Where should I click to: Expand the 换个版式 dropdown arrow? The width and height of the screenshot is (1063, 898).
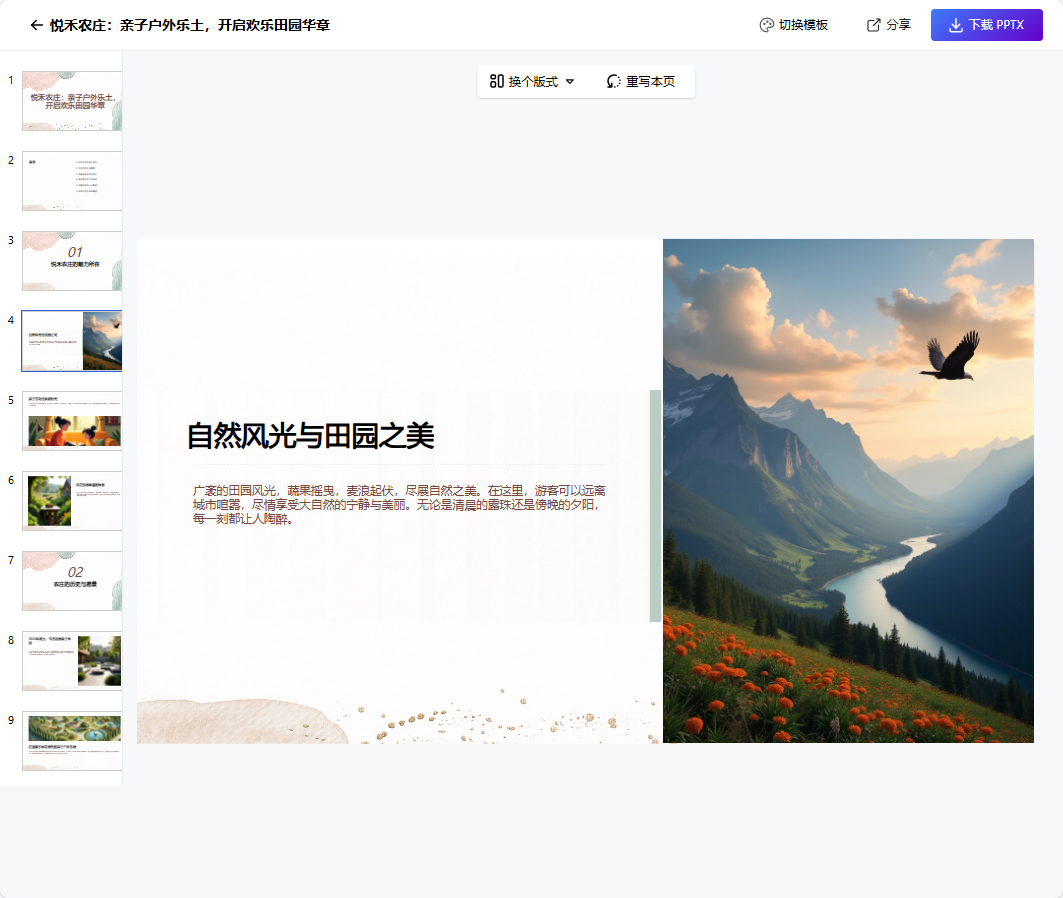click(570, 82)
